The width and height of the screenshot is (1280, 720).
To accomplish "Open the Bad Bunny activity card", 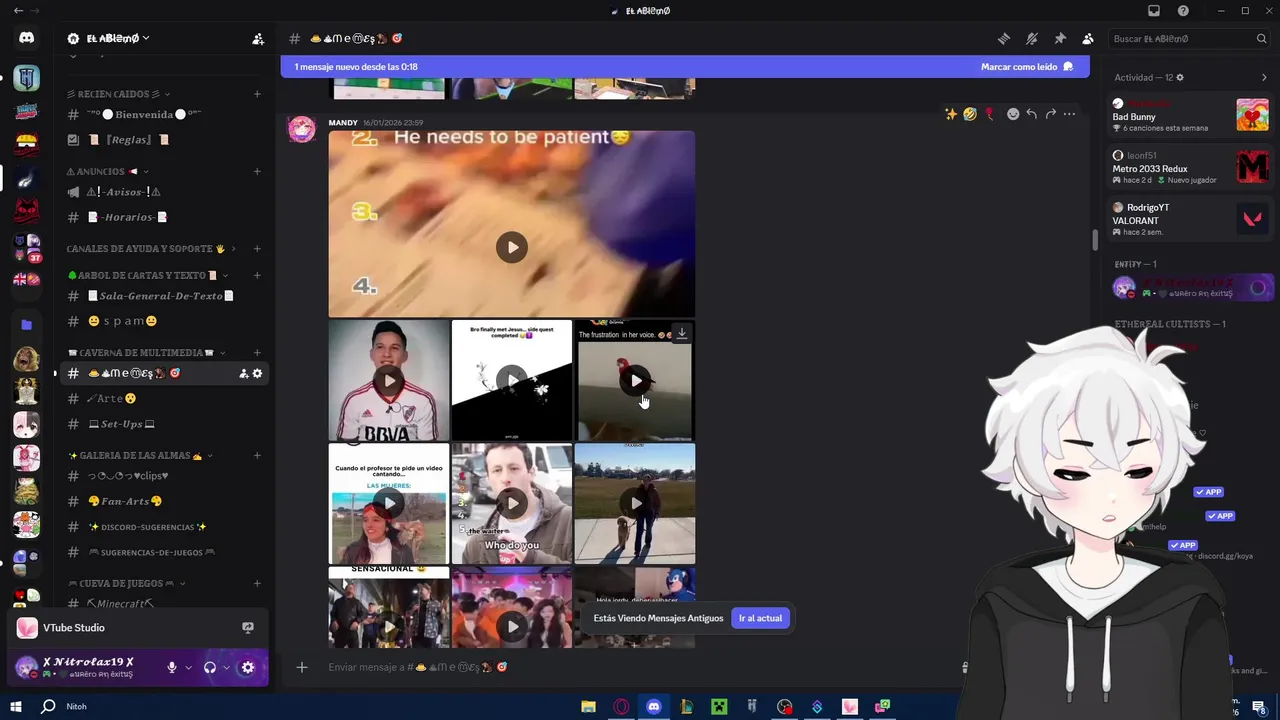I will tap(1190, 115).
